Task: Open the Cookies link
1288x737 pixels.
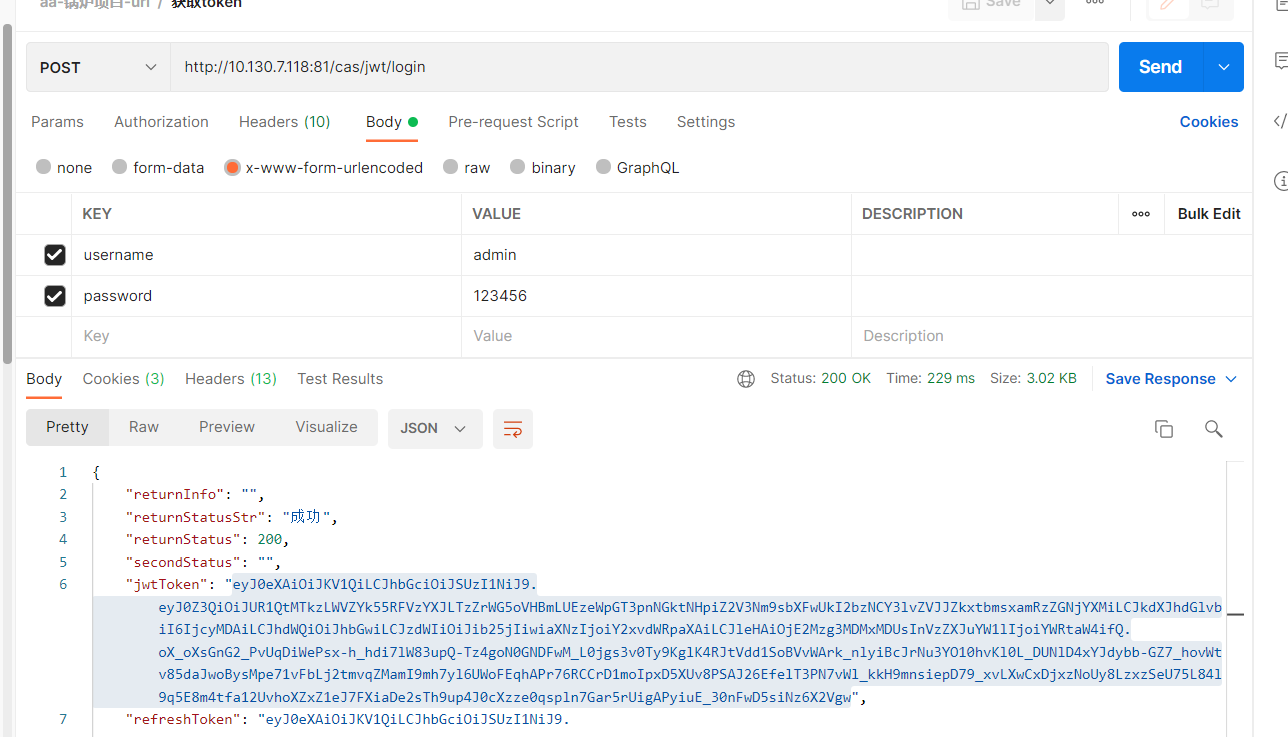Action: click(1208, 121)
